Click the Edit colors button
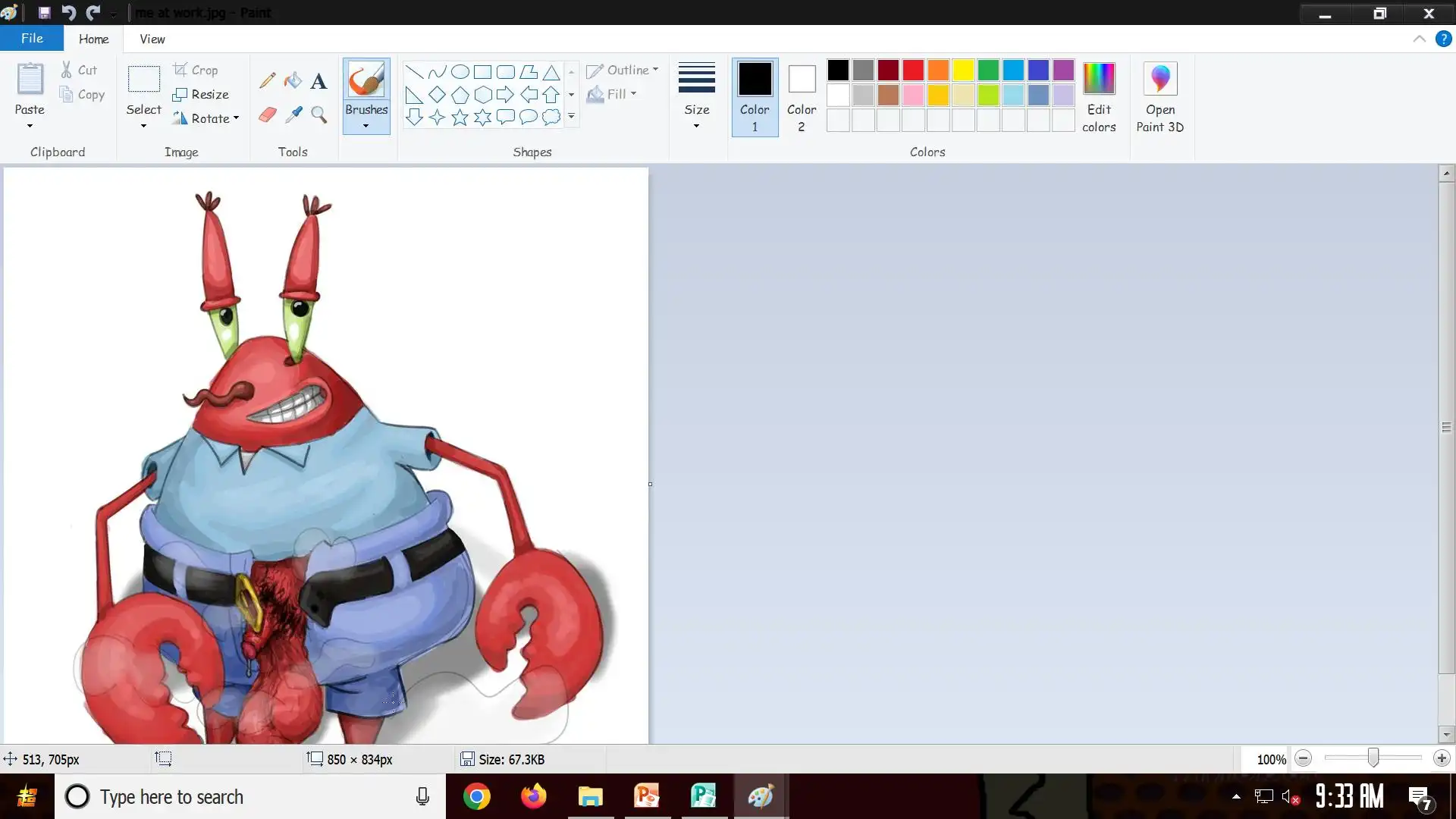This screenshot has height=819, width=1456. 1099,97
